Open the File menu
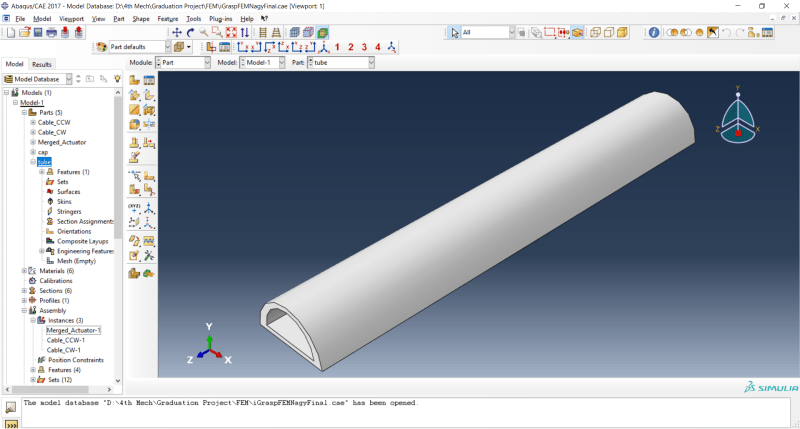 pyautogui.click(x=20, y=18)
